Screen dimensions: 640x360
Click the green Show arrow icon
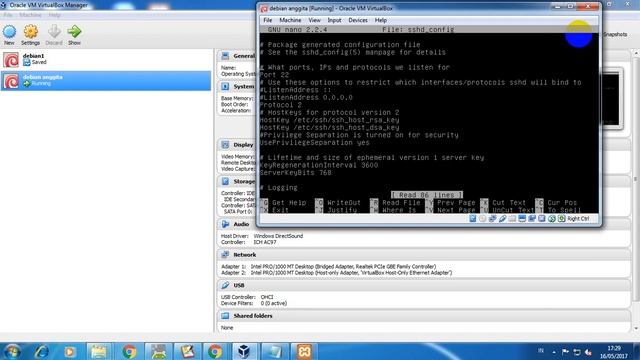pyautogui.click(x=74, y=32)
